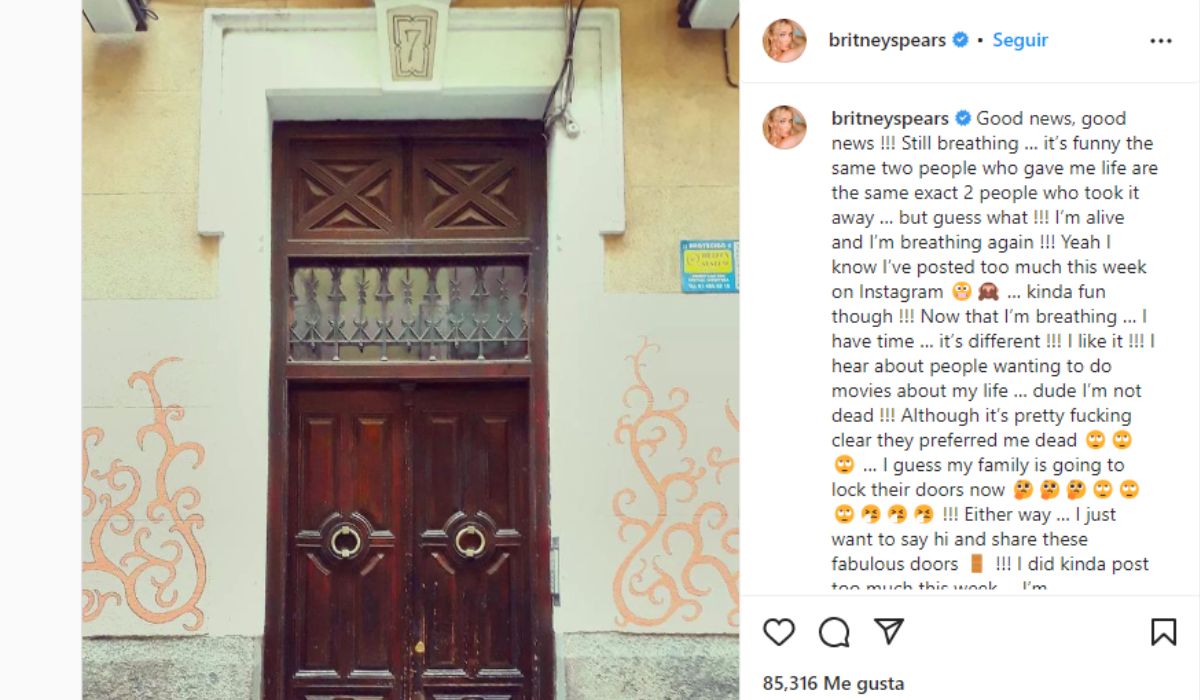Click caption profile avatar picture
Viewport: 1200px width, 700px height.
784,127
